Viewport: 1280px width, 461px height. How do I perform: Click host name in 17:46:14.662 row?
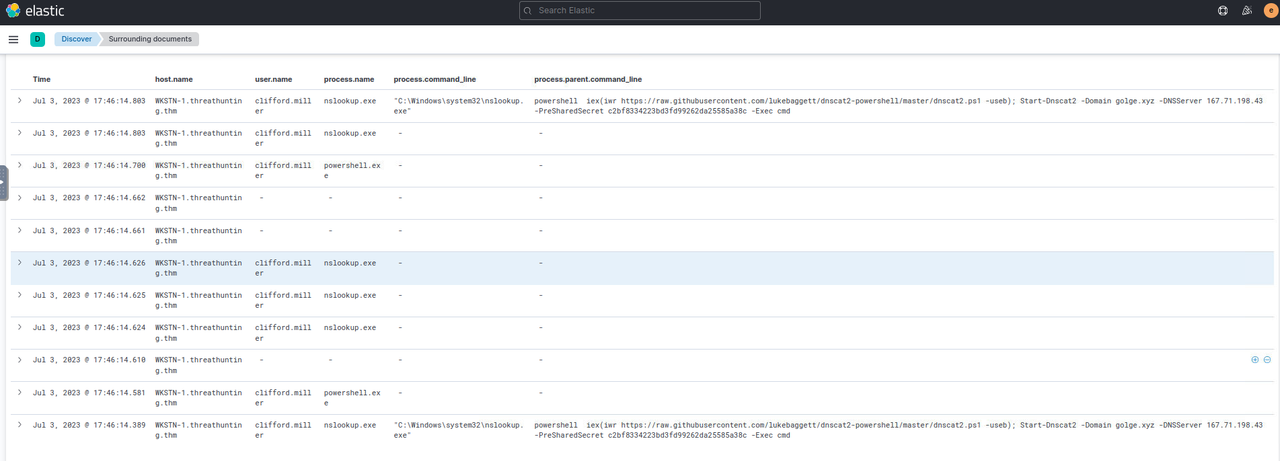pyautogui.click(x=198, y=203)
